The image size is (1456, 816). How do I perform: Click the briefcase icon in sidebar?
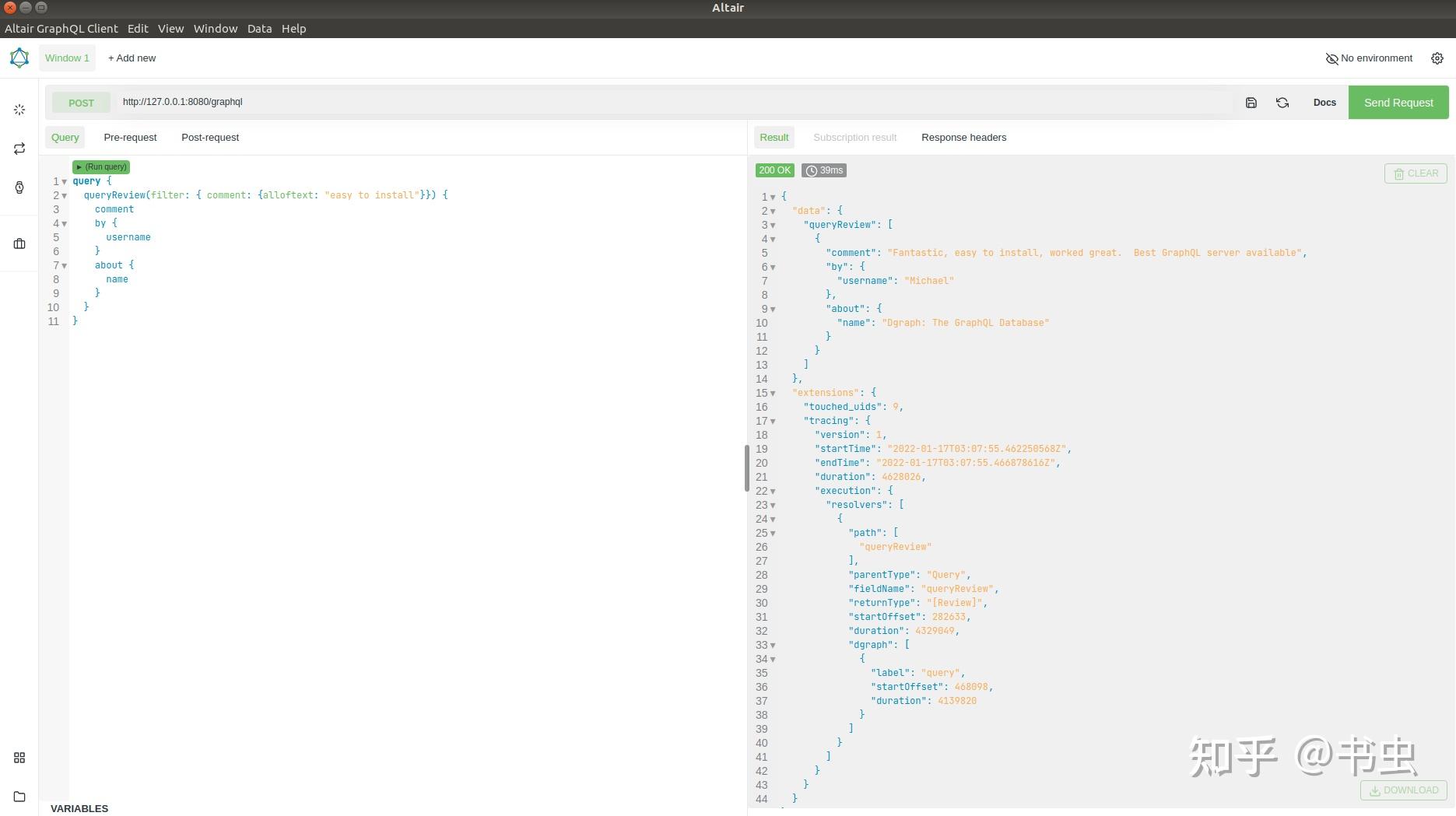(x=19, y=243)
